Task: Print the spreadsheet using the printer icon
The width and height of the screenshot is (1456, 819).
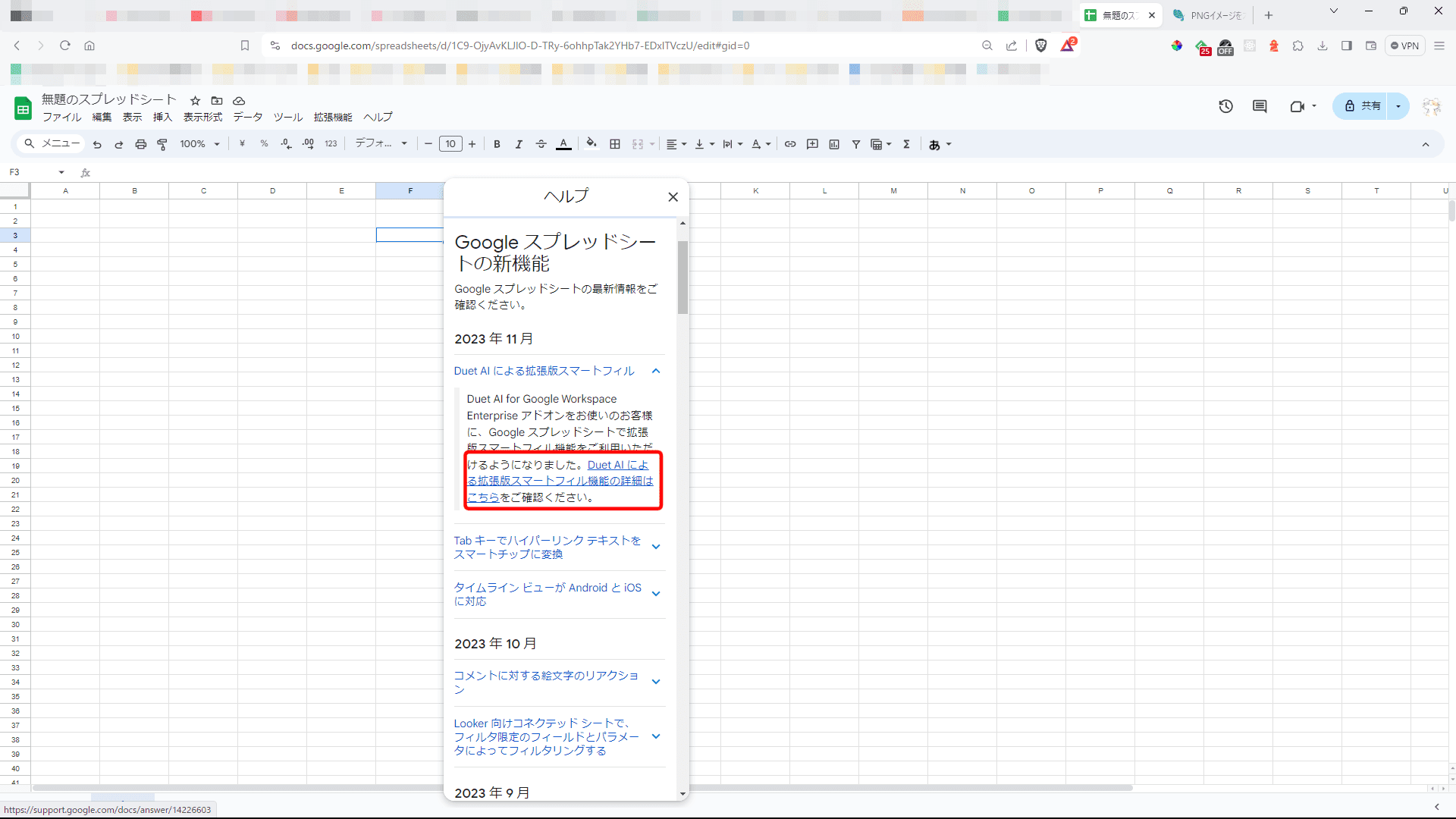Action: click(x=140, y=144)
